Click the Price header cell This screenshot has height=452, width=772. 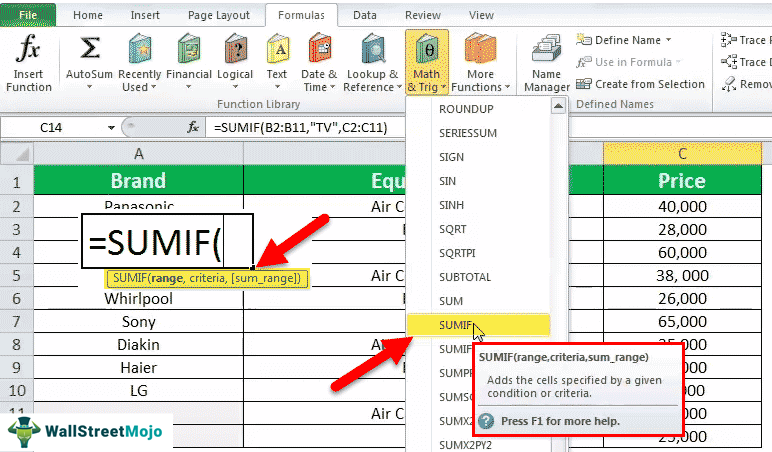(682, 181)
